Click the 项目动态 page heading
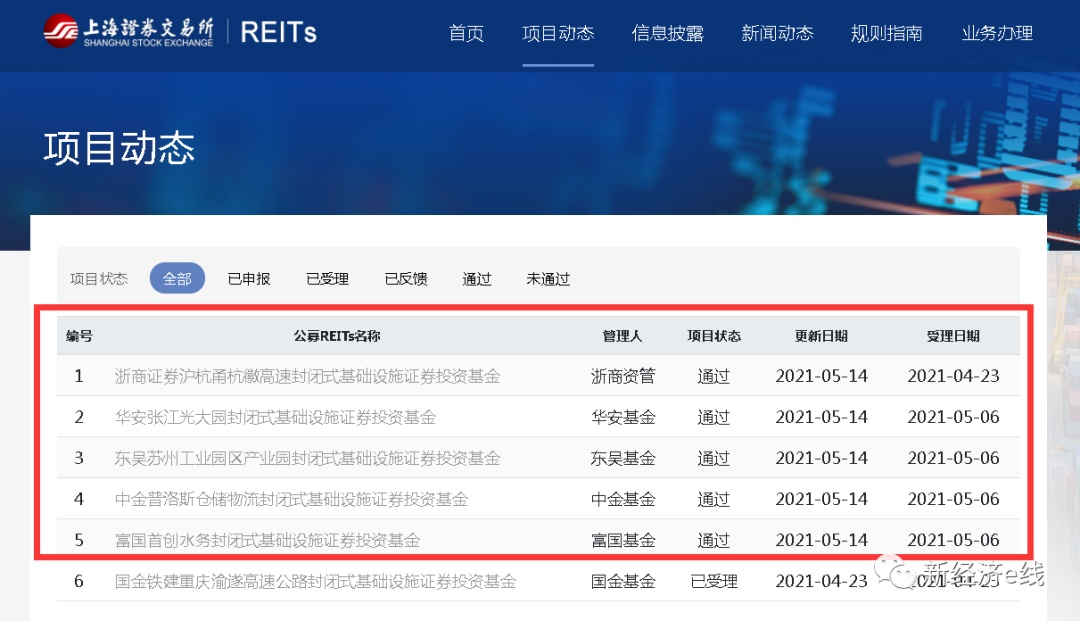 pyautogui.click(x=119, y=147)
